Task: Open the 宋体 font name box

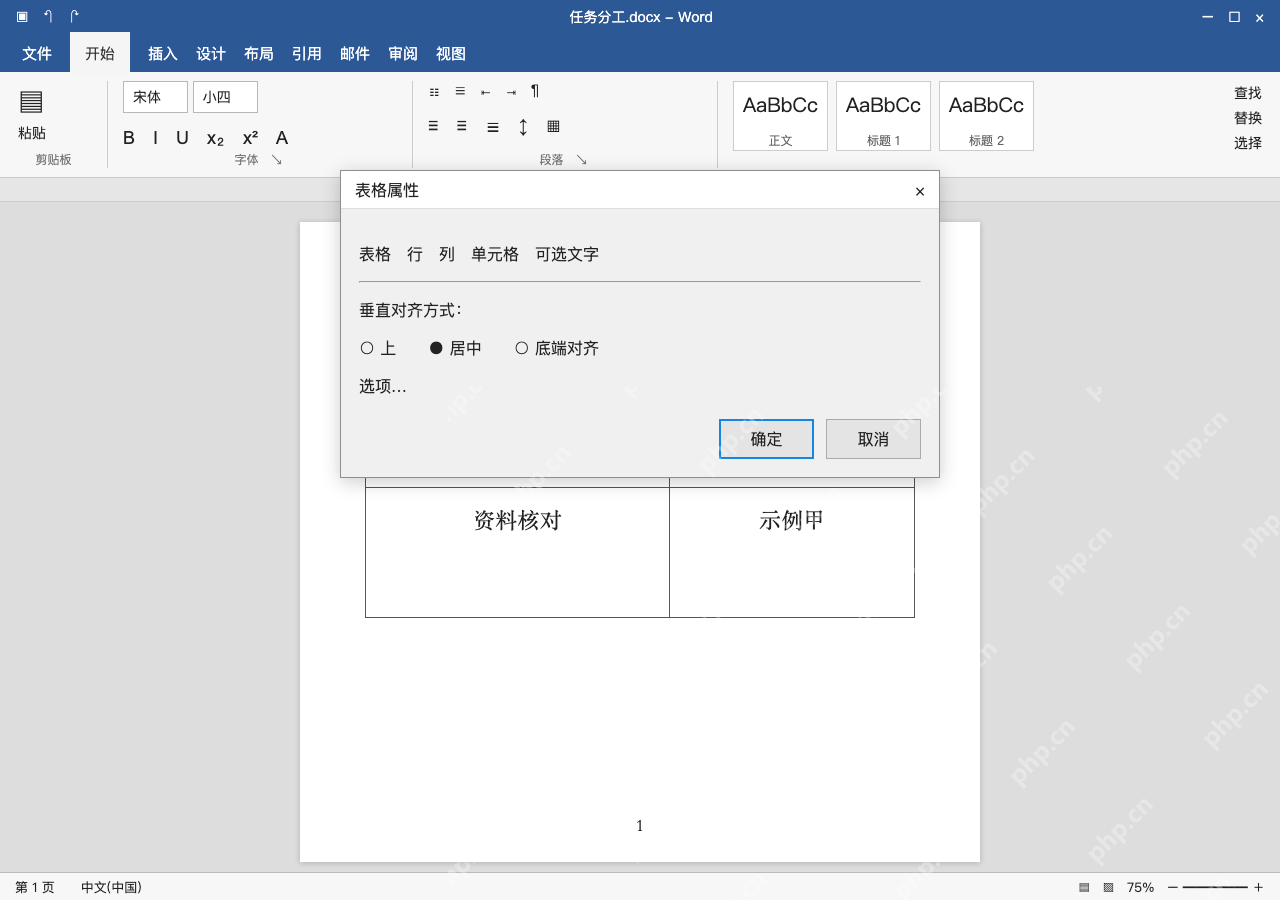Action: 155,97
